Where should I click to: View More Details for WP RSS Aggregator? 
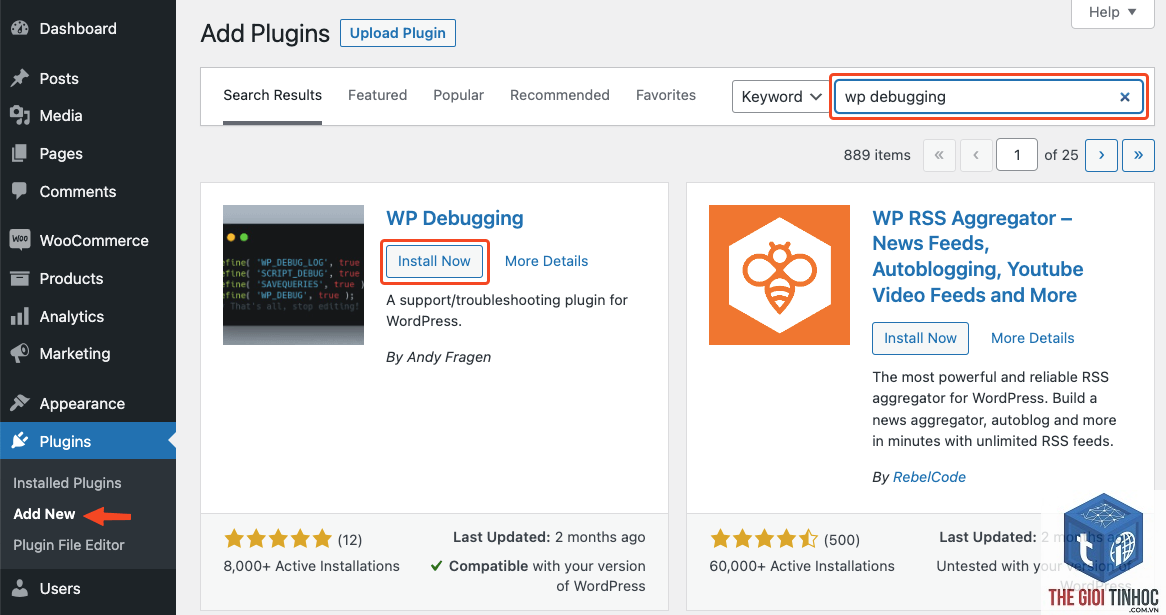[x=1032, y=338]
